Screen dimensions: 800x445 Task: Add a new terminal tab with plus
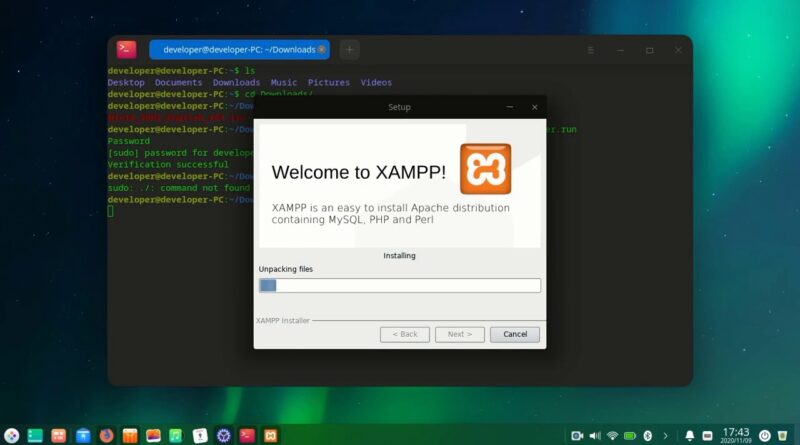click(349, 50)
